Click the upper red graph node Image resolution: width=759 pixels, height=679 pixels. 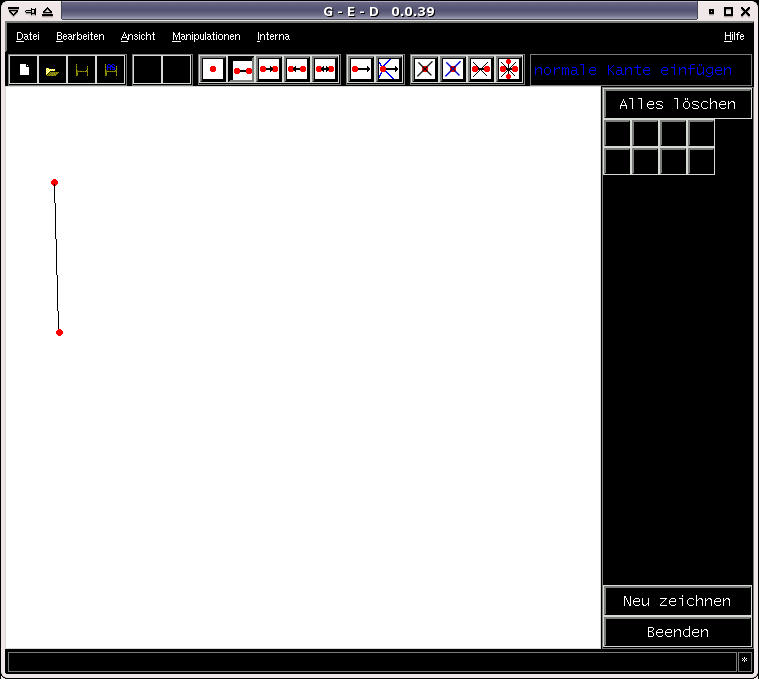coord(55,182)
